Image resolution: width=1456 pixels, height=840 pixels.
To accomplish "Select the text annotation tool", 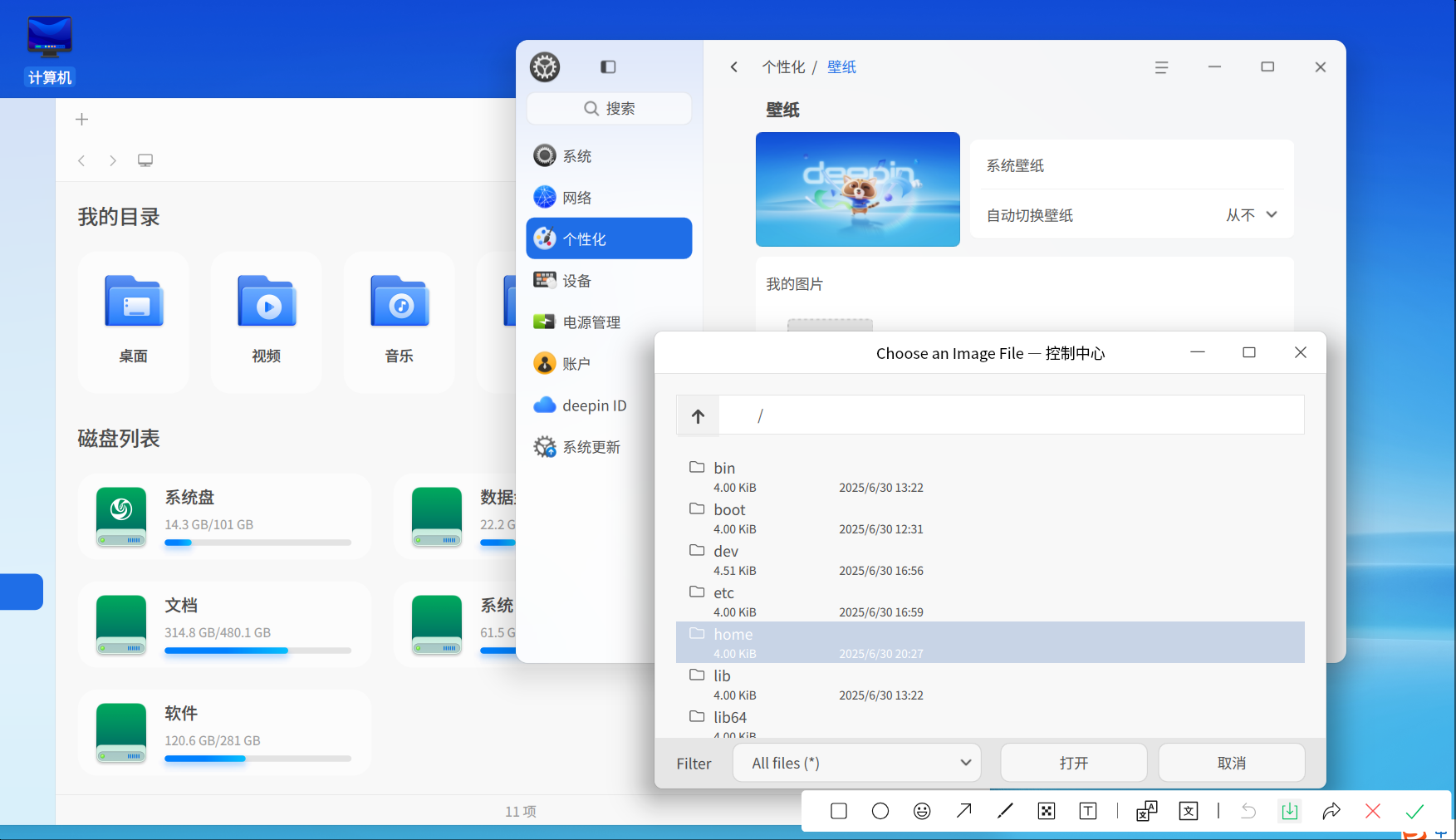I will (x=1088, y=811).
